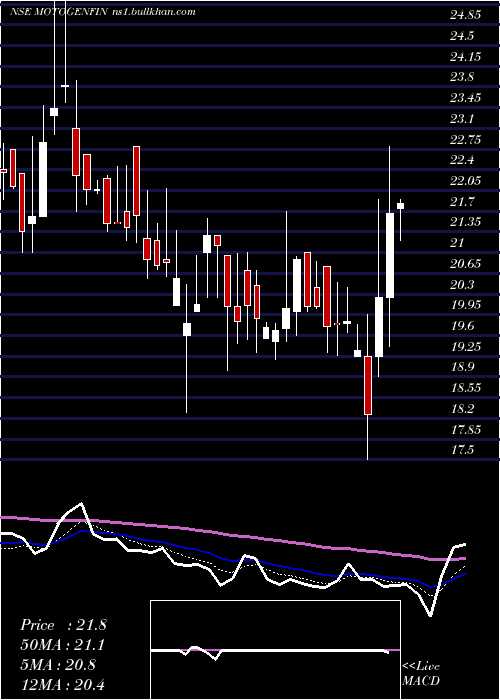Click the 22.75 price axis label
Image resolution: width=500 pixels, height=700 pixels.
[465, 139]
